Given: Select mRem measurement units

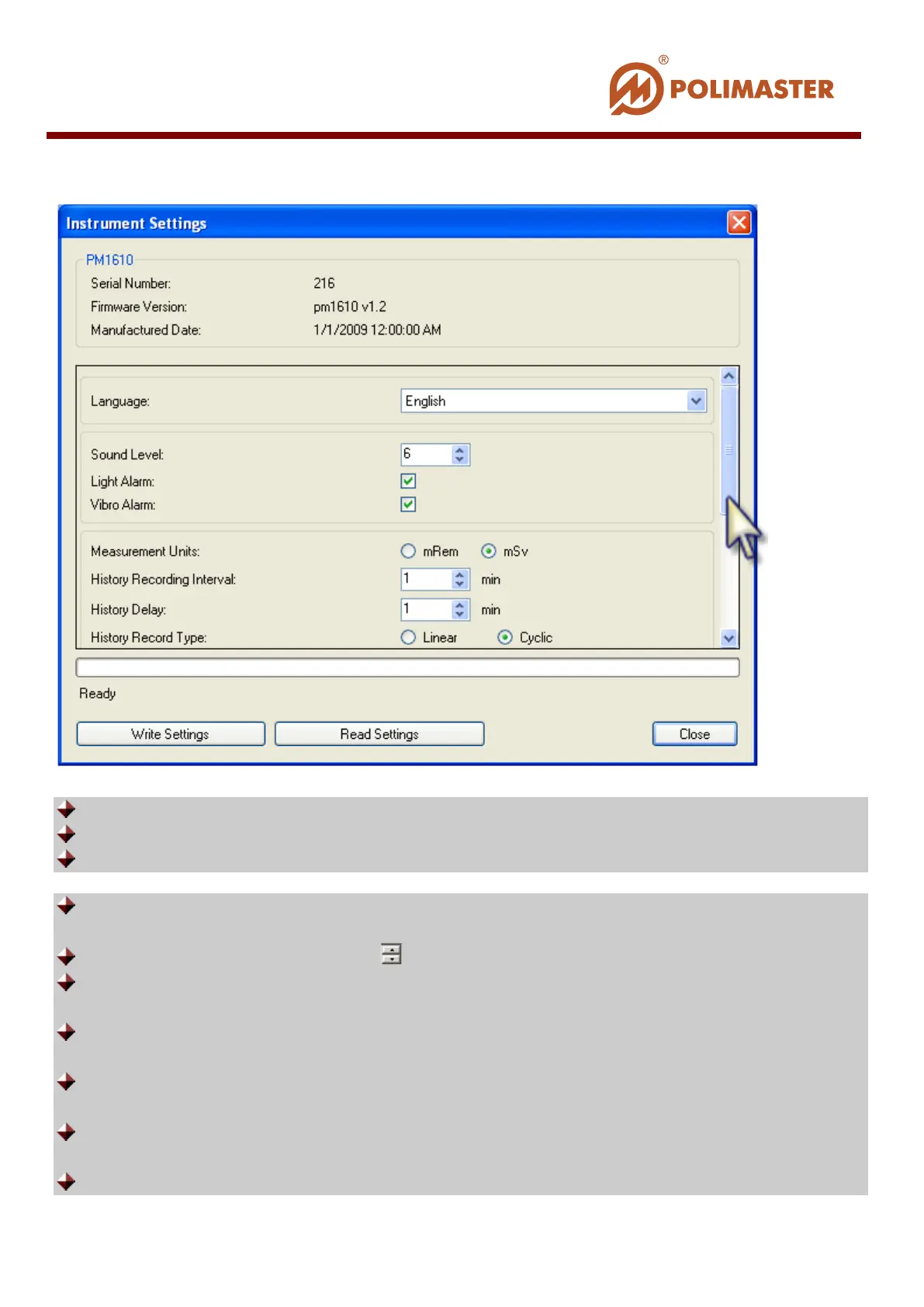Looking at the screenshot, I should (x=408, y=551).
